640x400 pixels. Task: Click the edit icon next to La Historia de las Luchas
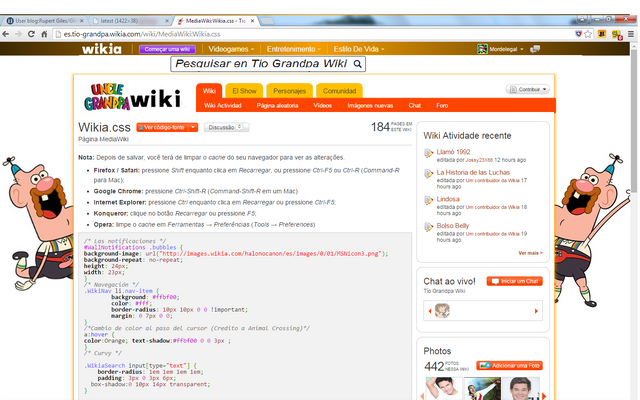(x=429, y=174)
